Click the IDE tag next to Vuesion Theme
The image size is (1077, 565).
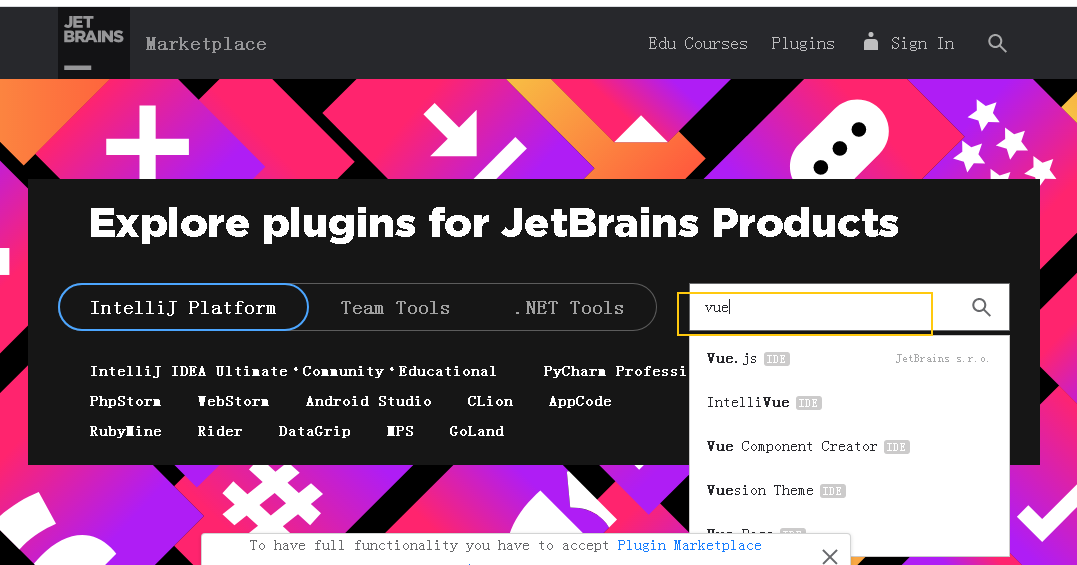pos(832,491)
